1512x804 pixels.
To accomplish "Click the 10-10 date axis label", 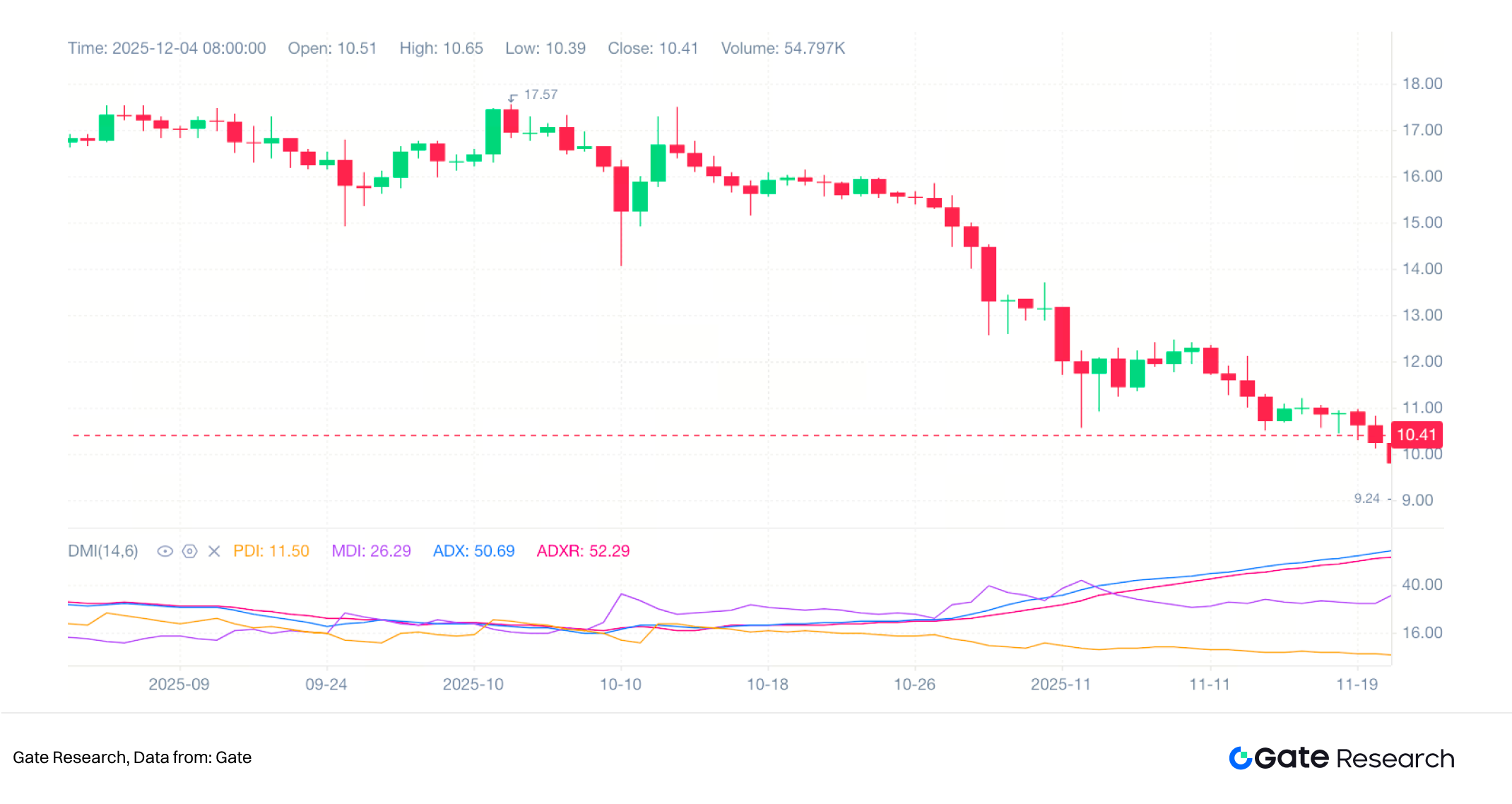I will tap(620, 684).
